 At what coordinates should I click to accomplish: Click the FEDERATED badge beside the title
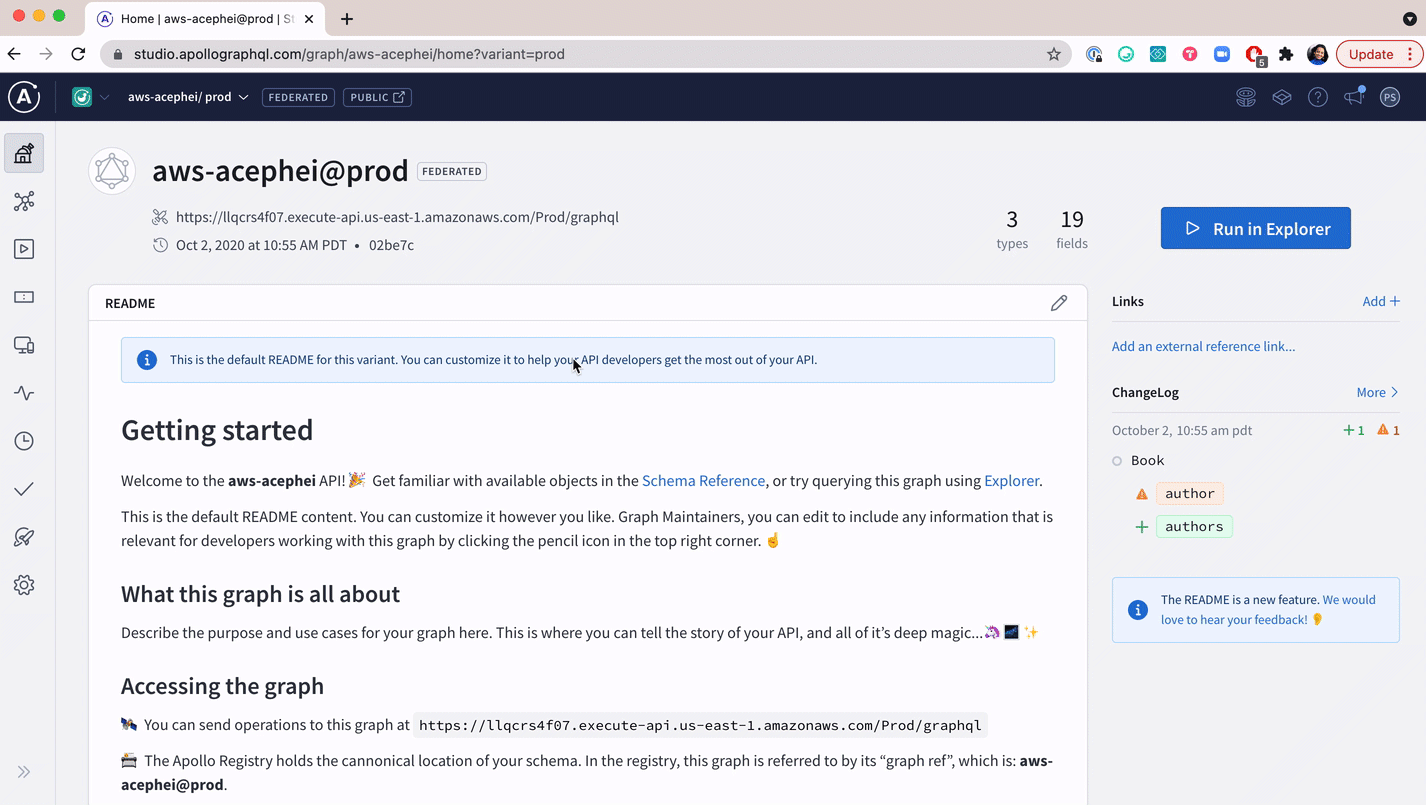[452, 171]
